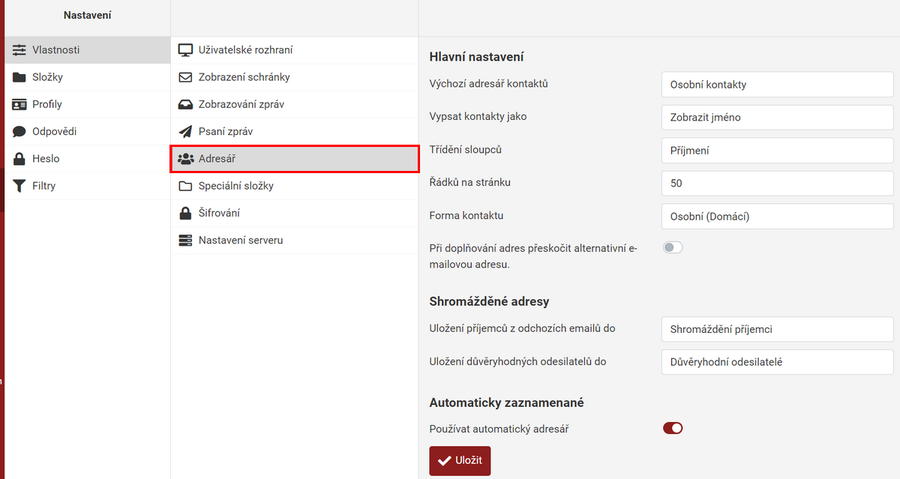Open the Třídění sloupců dropdown

777,150
